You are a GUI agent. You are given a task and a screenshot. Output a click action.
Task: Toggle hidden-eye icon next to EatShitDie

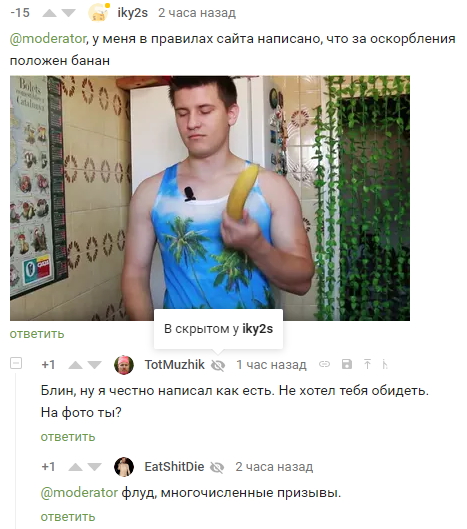pos(217,468)
